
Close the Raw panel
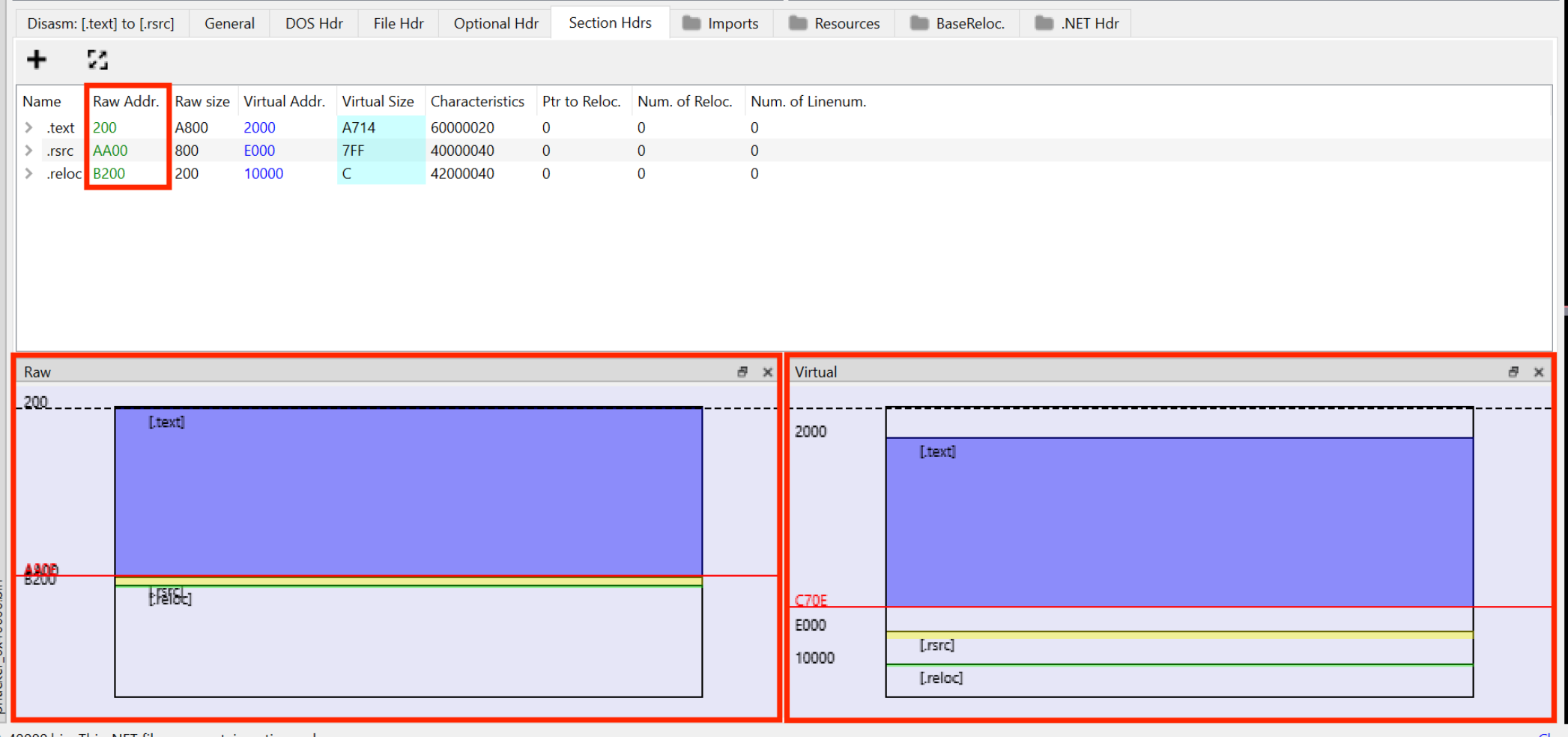[x=768, y=371]
